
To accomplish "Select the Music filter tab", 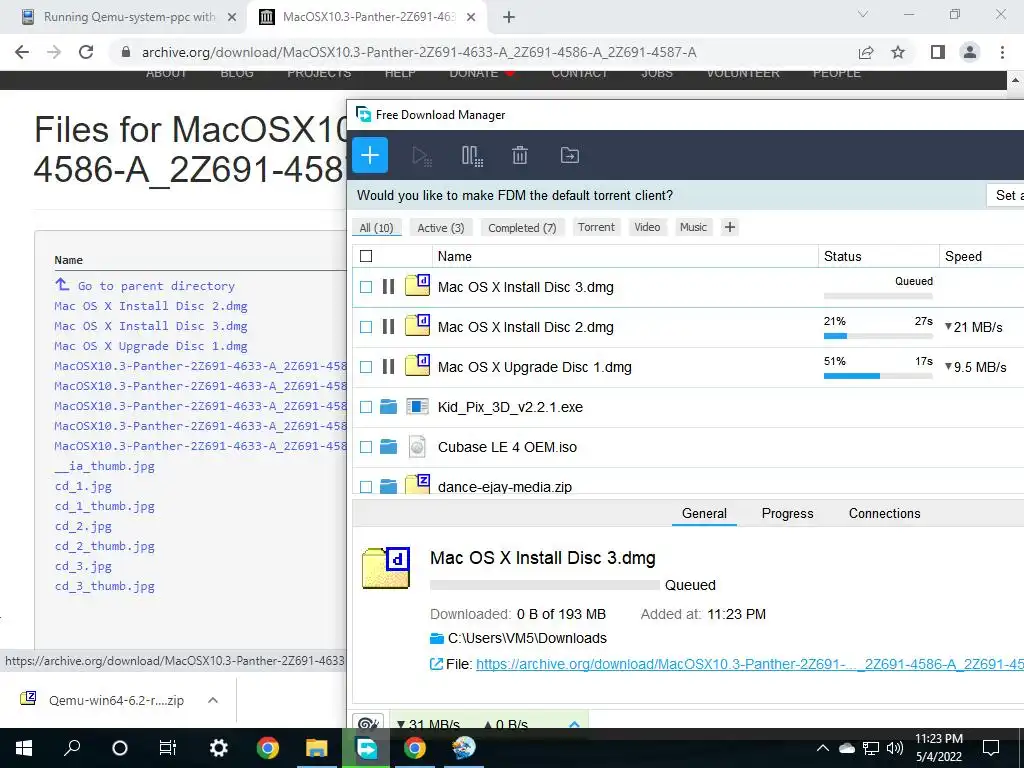I will click(x=693, y=227).
